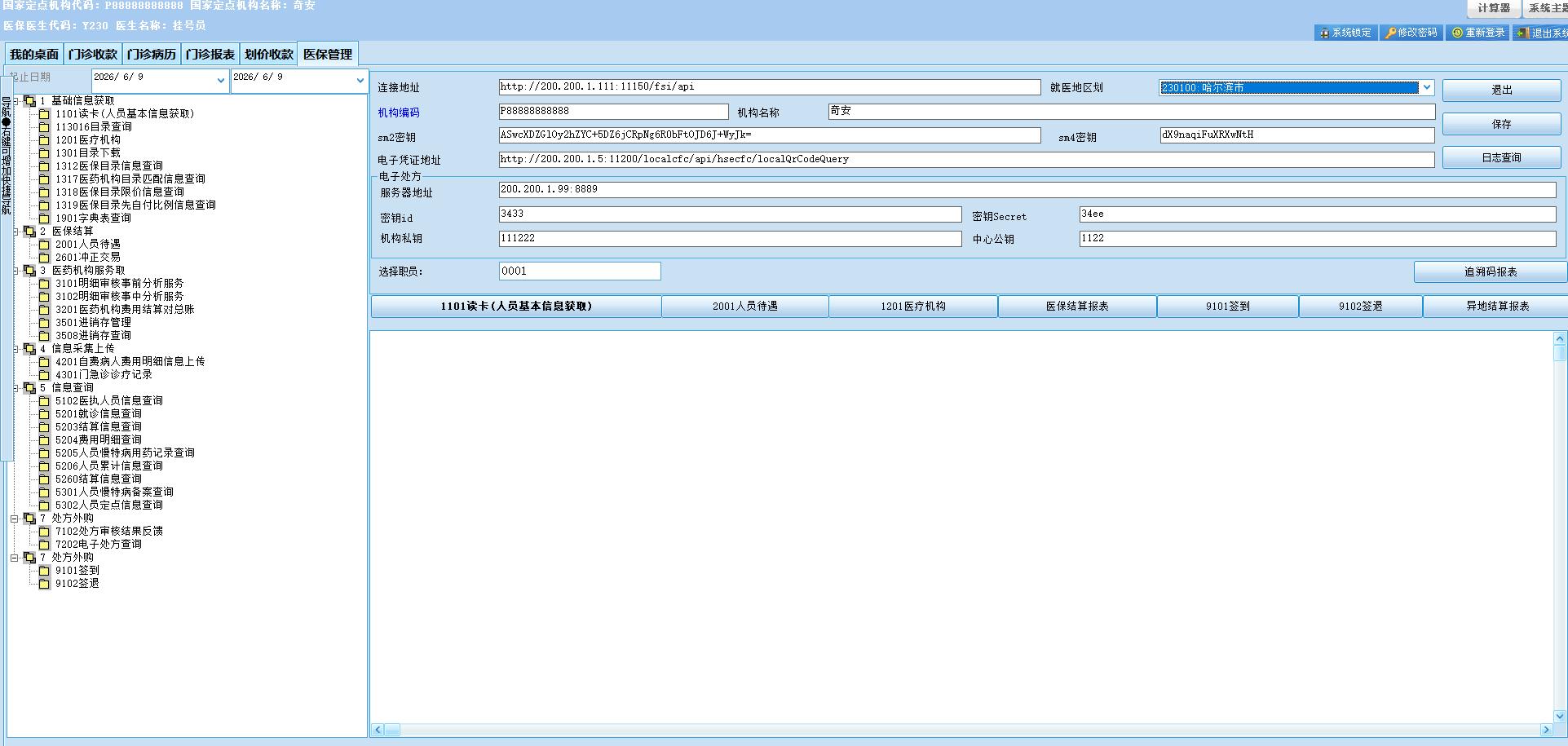The width and height of the screenshot is (1568, 746).
Task: Click folder icon beside 5301人员慢特病备案查询
Action: (45, 492)
